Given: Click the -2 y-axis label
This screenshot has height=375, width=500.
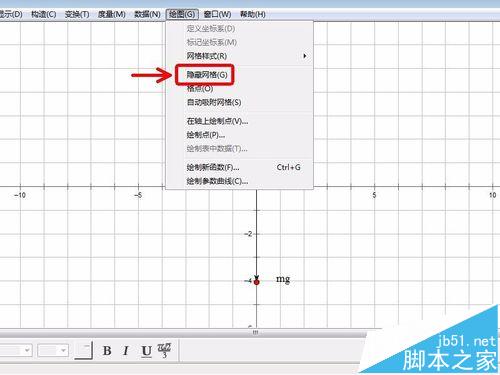Looking at the screenshot, I should [248, 234].
